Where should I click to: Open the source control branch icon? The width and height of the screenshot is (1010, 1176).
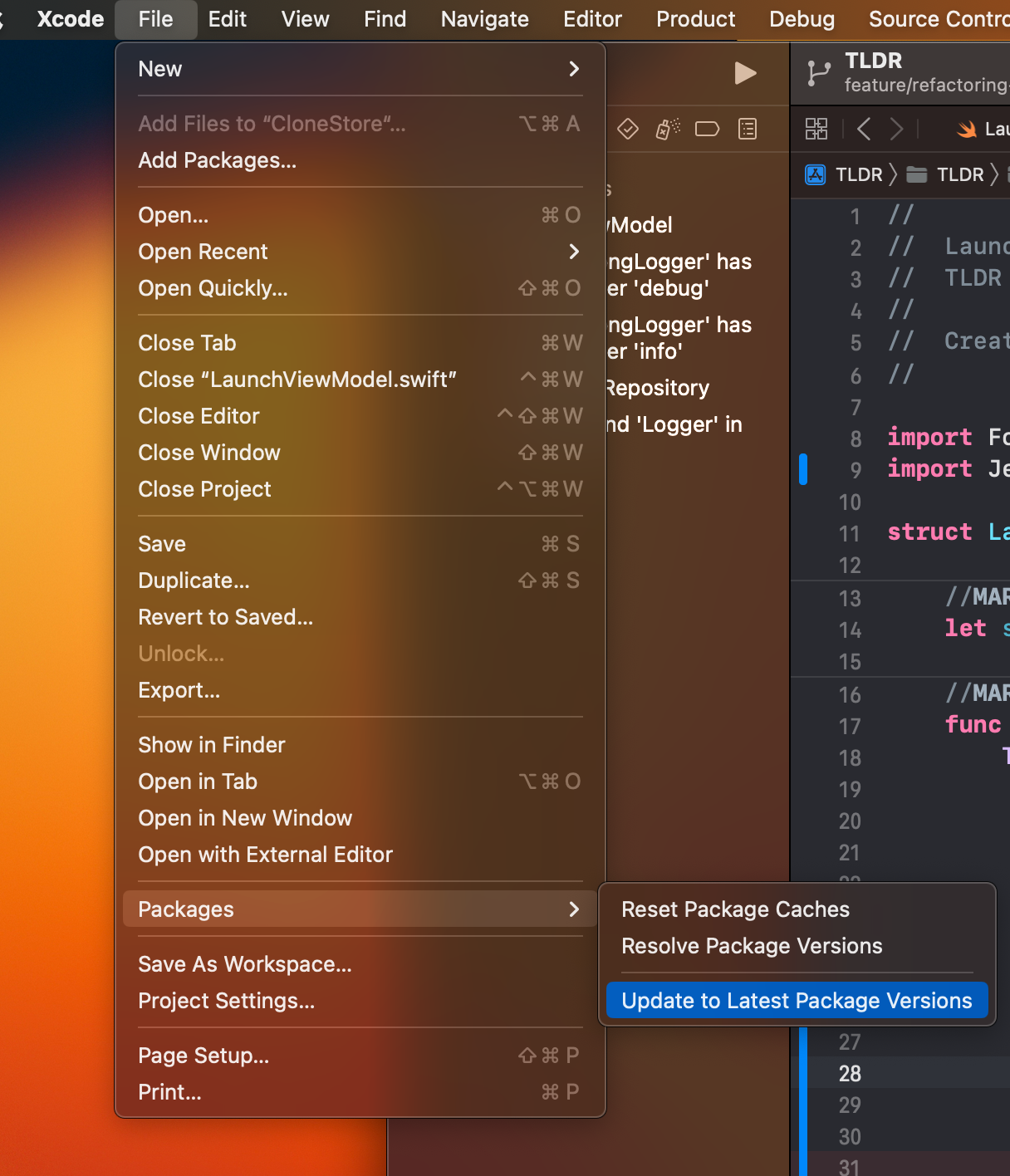click(x=818, y=73)
